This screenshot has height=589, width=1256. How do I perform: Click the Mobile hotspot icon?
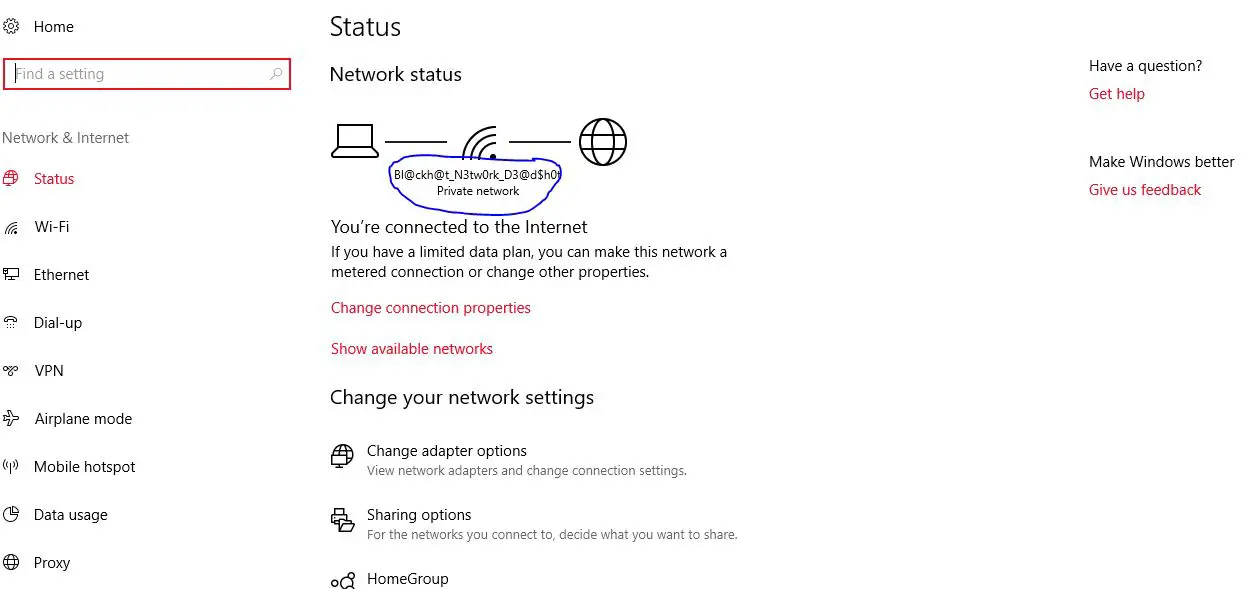click(11, 466)
